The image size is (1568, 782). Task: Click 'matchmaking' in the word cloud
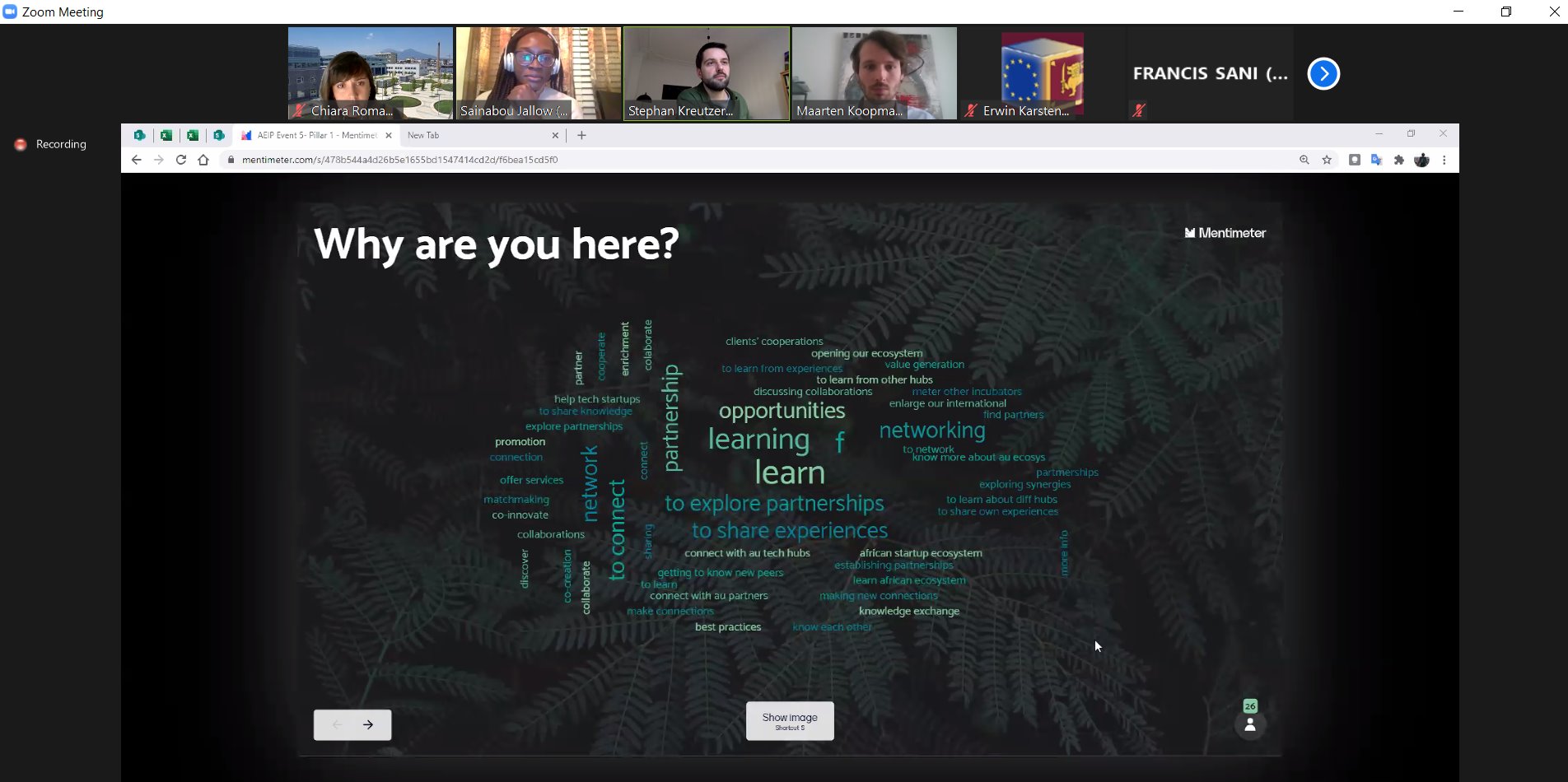pyautogui.click(x=516, y=500)
